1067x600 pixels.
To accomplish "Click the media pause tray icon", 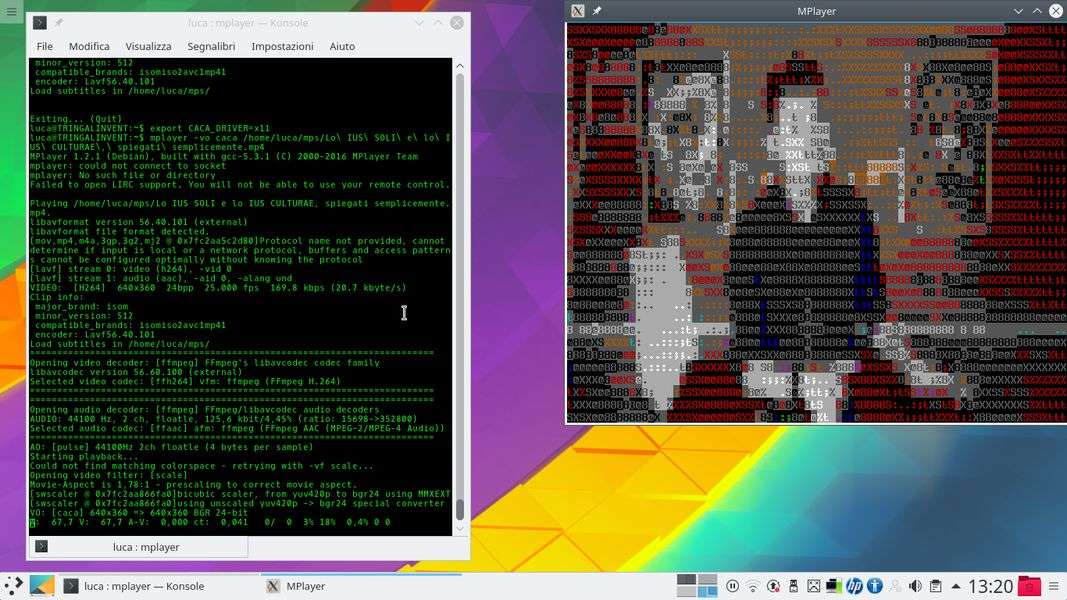I will (732, 586).
